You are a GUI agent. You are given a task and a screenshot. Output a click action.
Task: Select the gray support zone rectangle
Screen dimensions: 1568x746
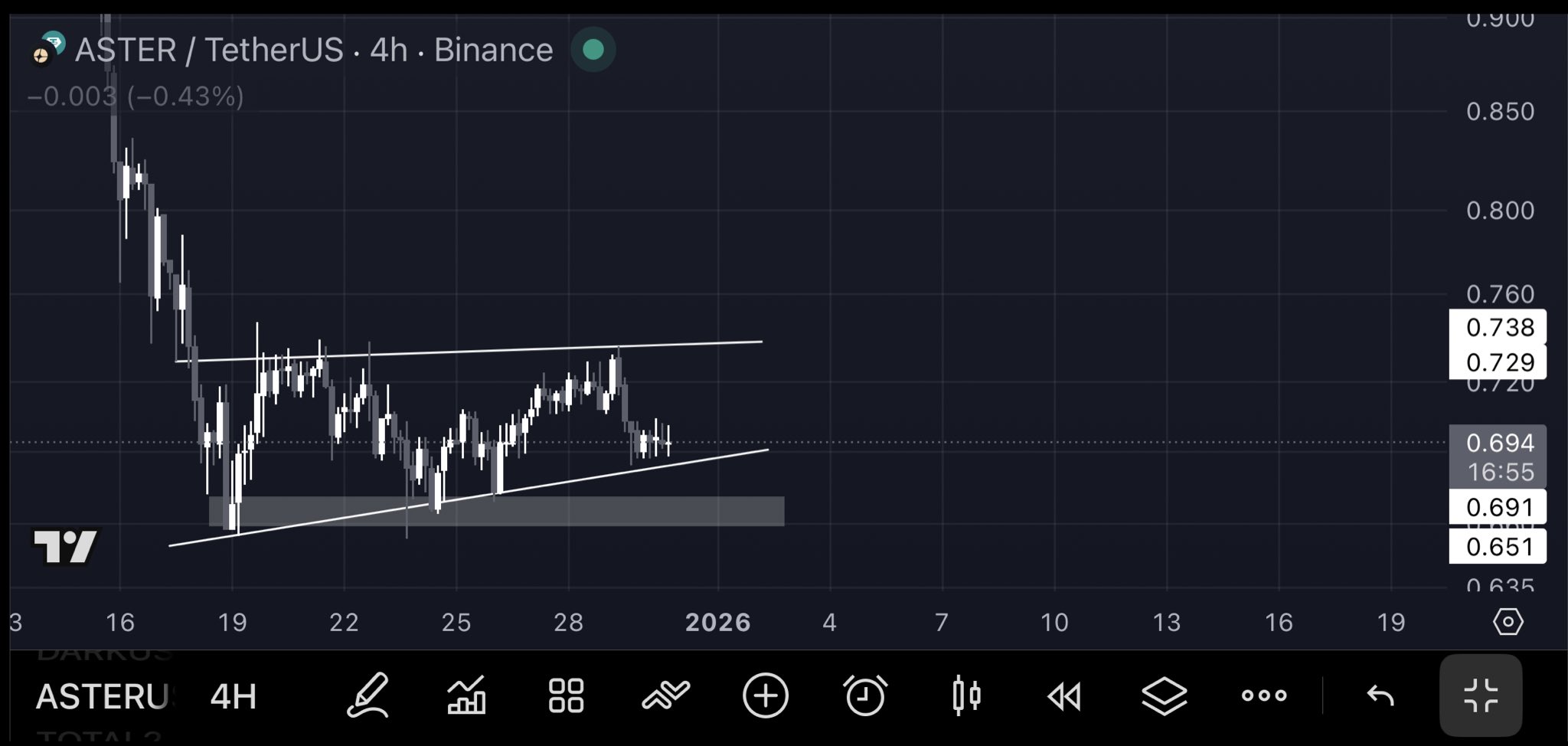pyautogui.click(x=612, y=511)
